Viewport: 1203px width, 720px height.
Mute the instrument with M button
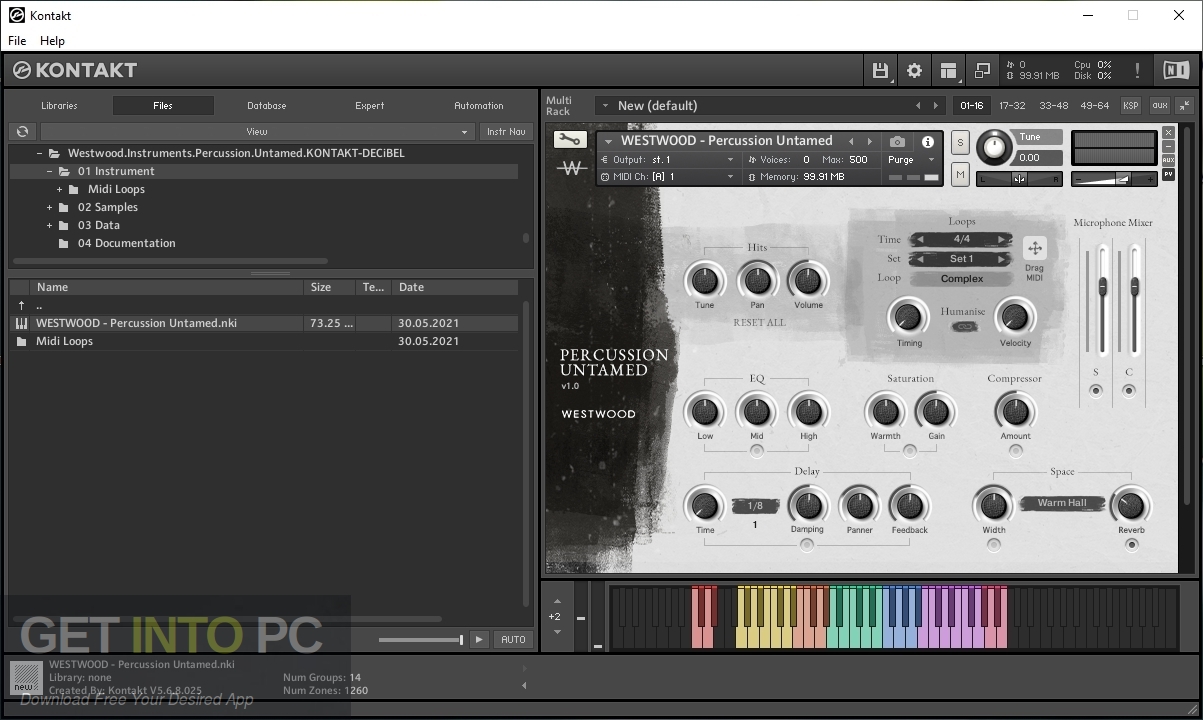(x=960, y=175)
